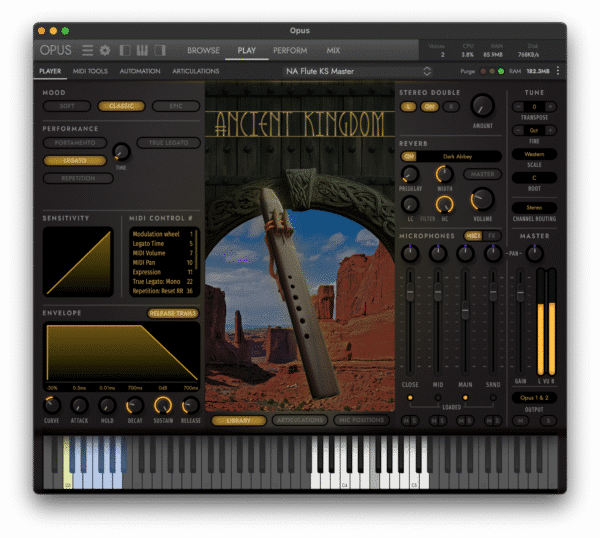Viewport: 600px width, 538px height.
Task: Click the Close microphone fader
Action: tap(410, 292)
